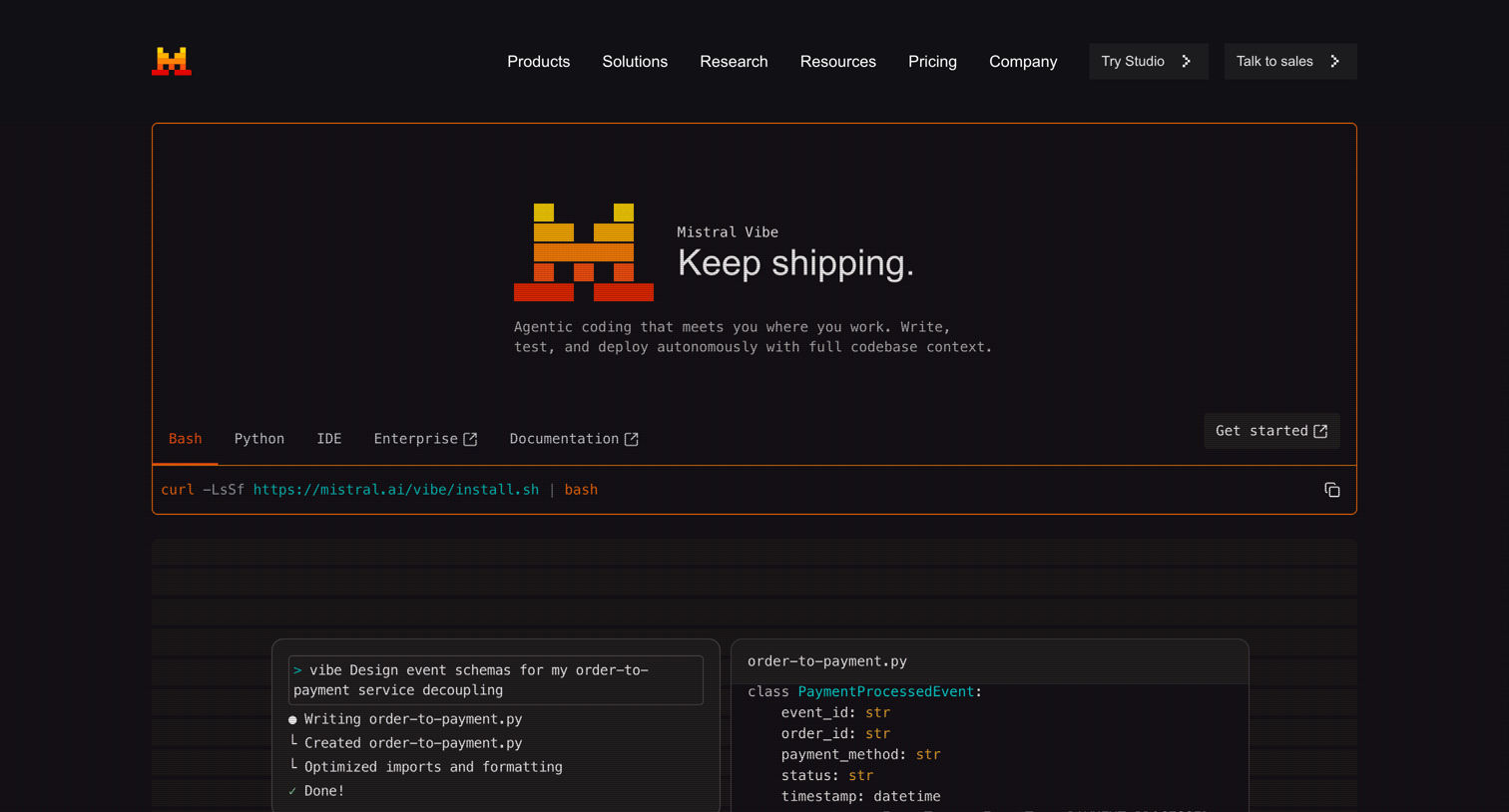This screenshot has height=812, width=1509.
Task: Click the vibe prompt box in terminal demo
Action: [496, 680]
